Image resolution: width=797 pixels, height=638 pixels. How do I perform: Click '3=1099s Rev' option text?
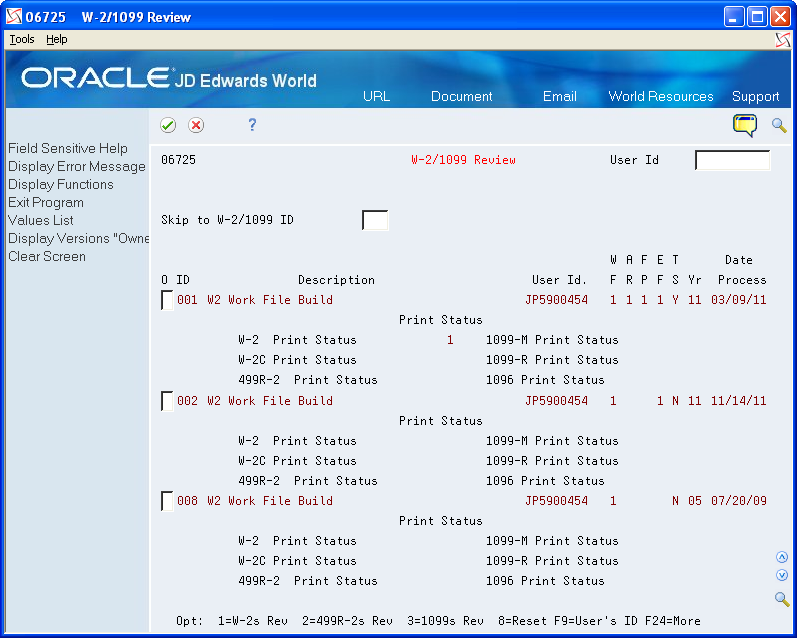pos(445,621)
